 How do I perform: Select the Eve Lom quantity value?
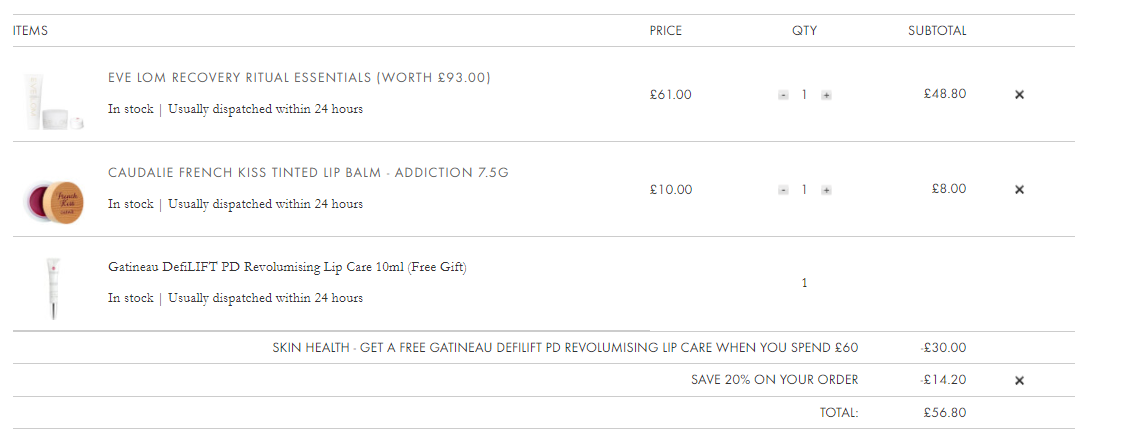point(804,95)
